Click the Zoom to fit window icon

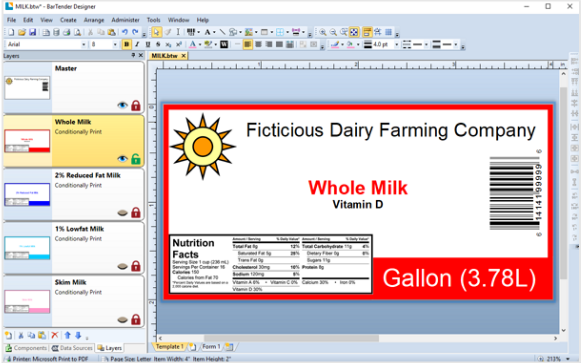click(x=354, y=32)
